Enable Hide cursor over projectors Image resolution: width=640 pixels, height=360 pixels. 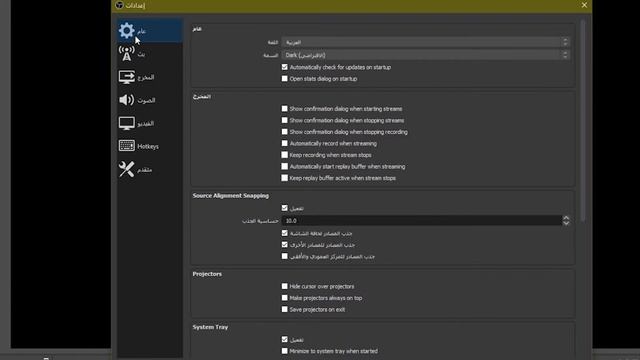284,286
